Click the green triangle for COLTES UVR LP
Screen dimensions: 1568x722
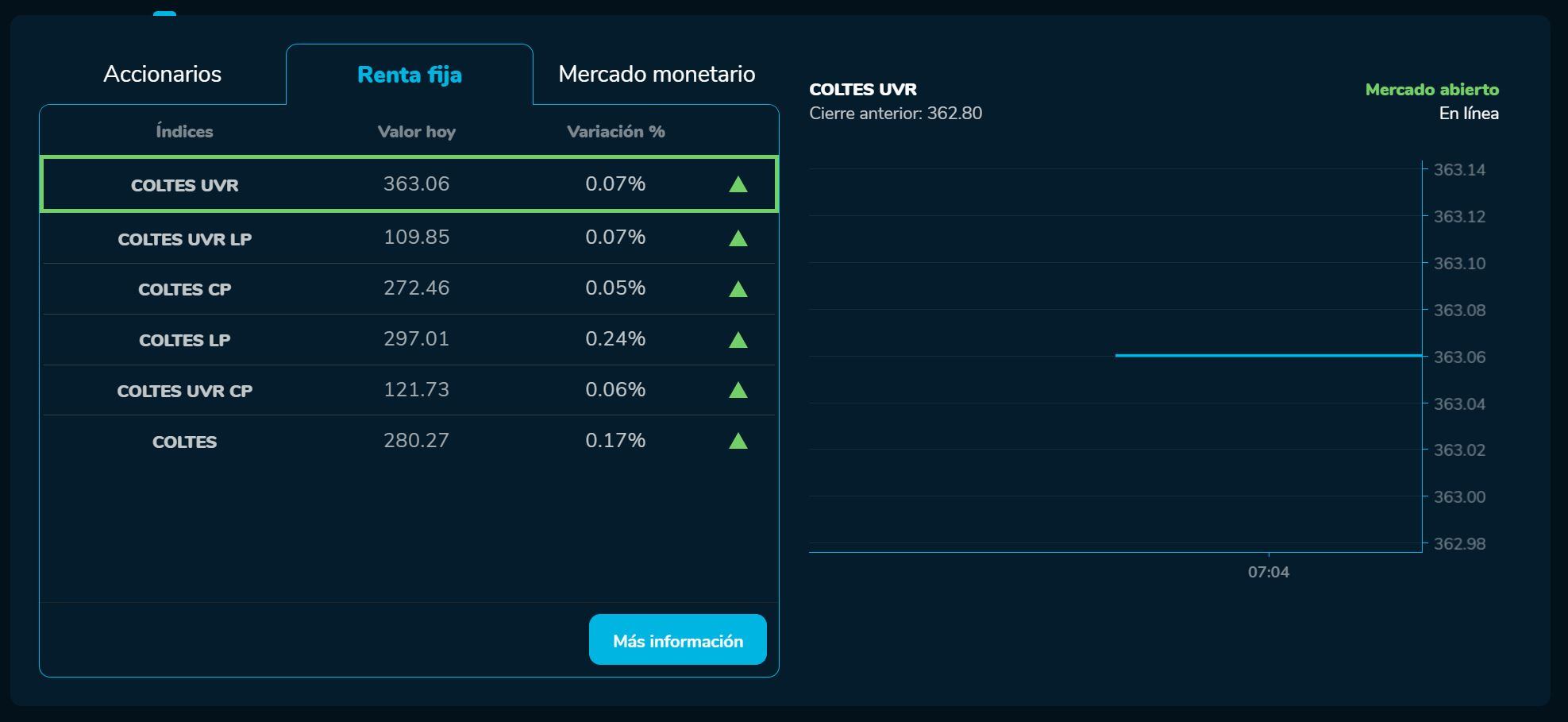pyautogui.click(x=738, y=236)
